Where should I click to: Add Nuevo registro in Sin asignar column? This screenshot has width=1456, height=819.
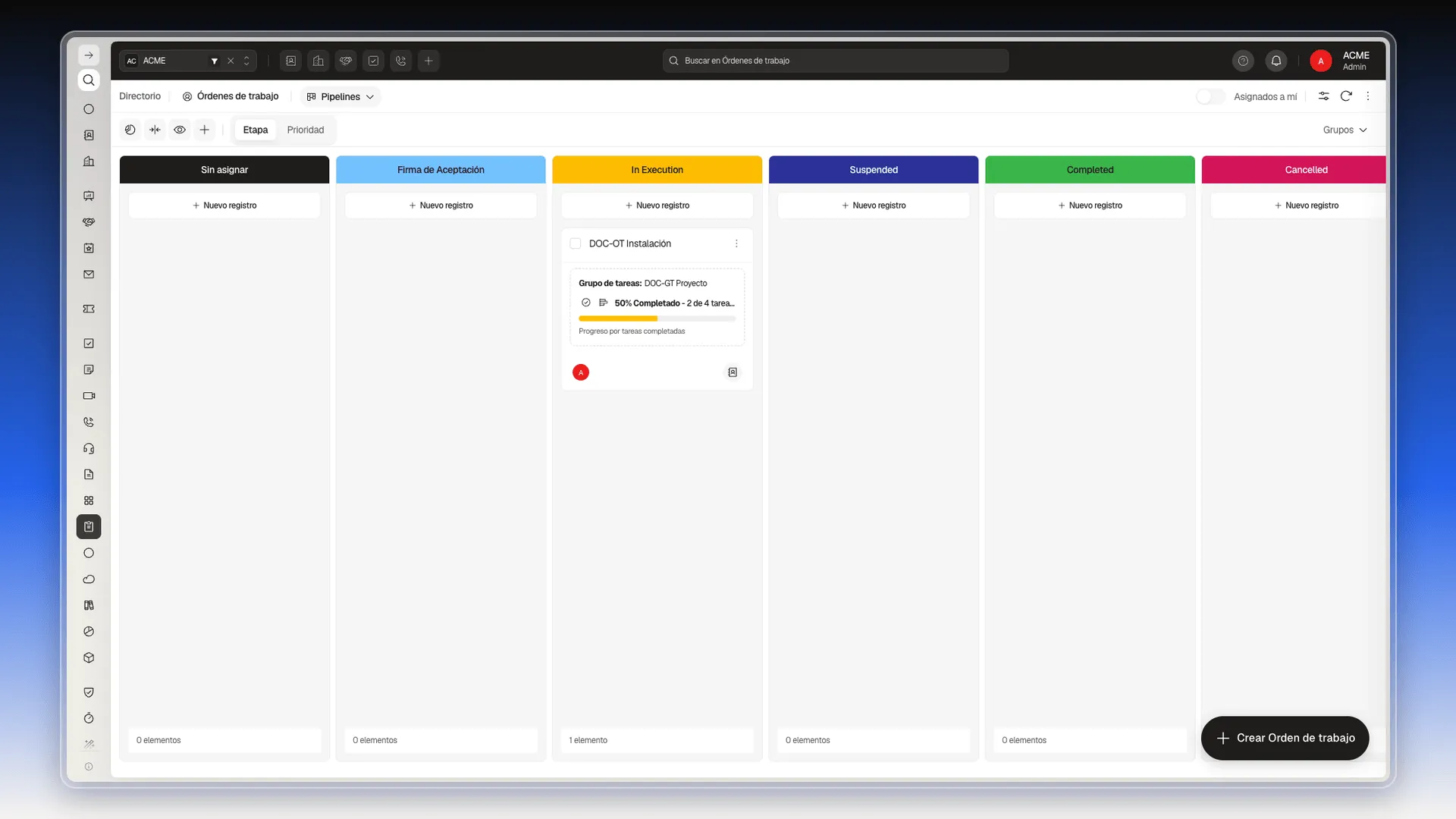(x=224, y=206)
